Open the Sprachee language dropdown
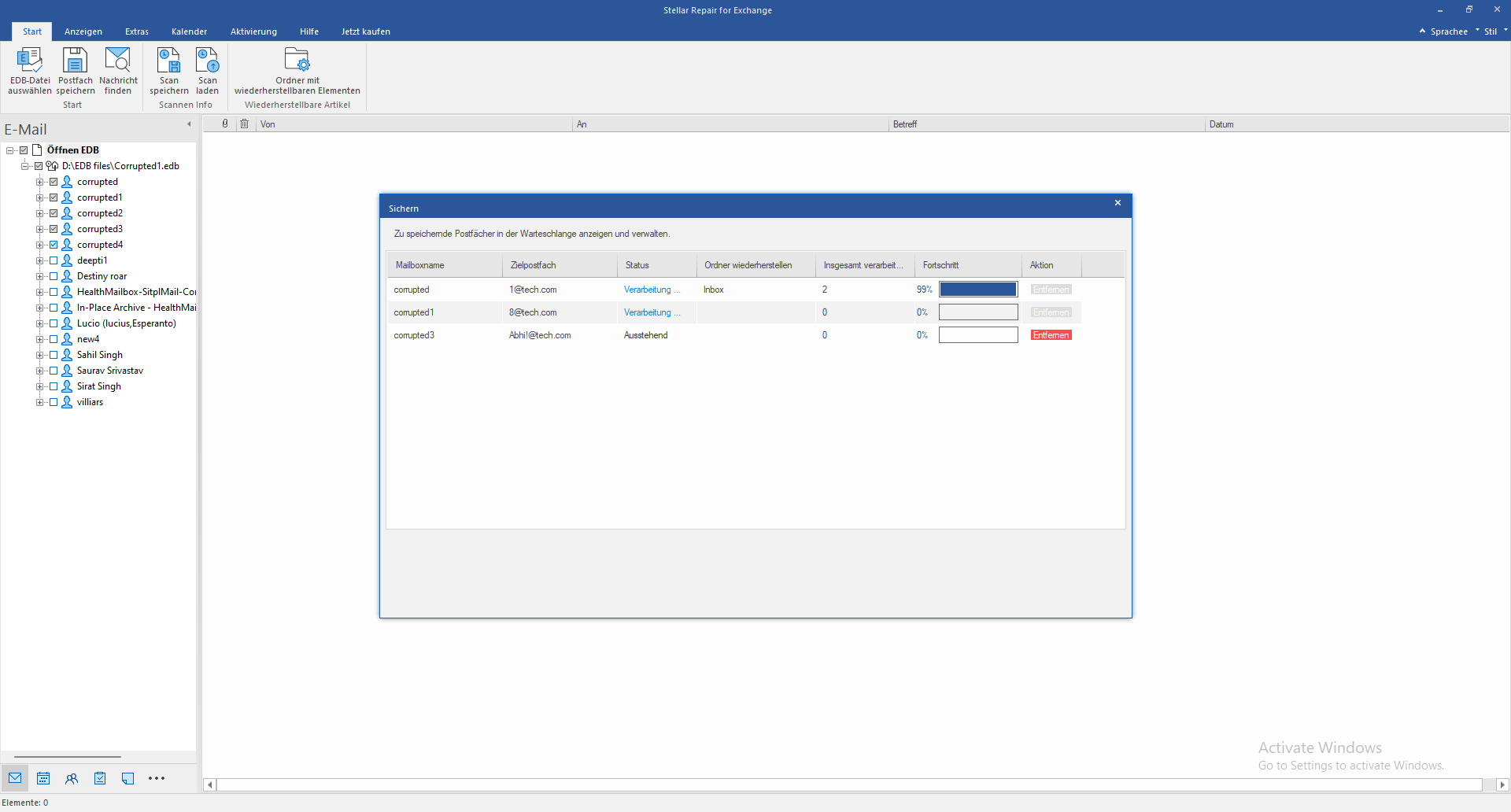 click(x=1454, y=31)
